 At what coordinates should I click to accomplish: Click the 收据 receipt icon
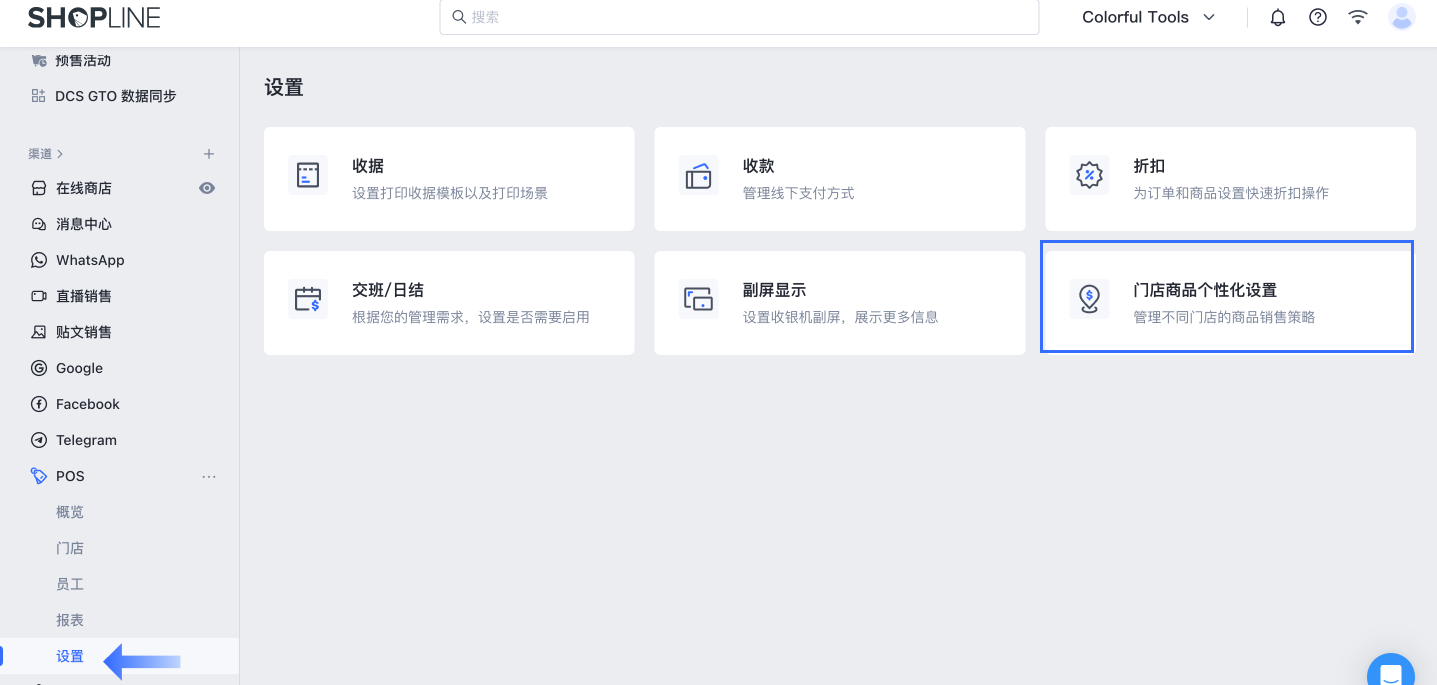(308, 176)
